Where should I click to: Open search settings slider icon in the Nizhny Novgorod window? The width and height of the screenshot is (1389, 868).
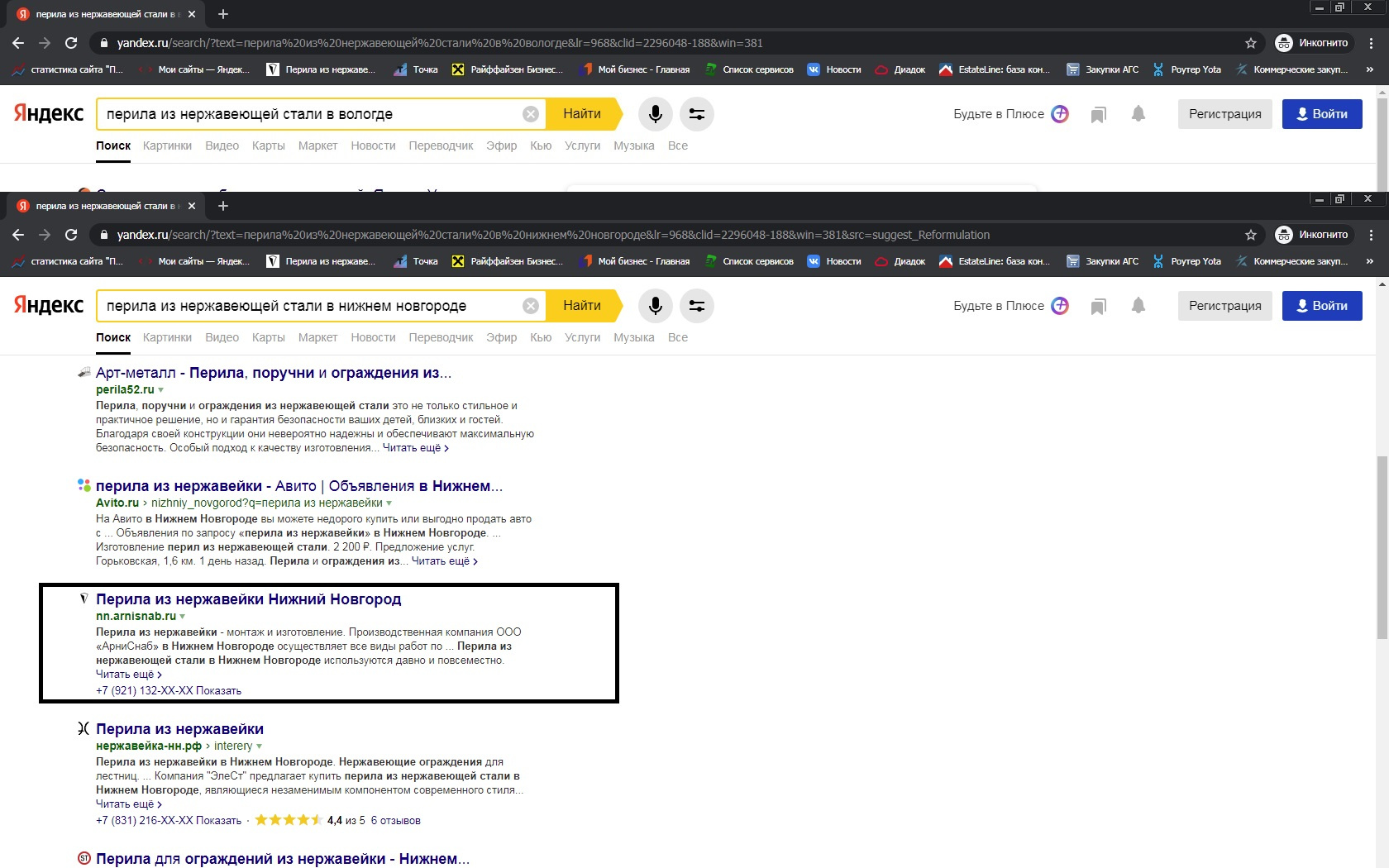coord(697,306)
